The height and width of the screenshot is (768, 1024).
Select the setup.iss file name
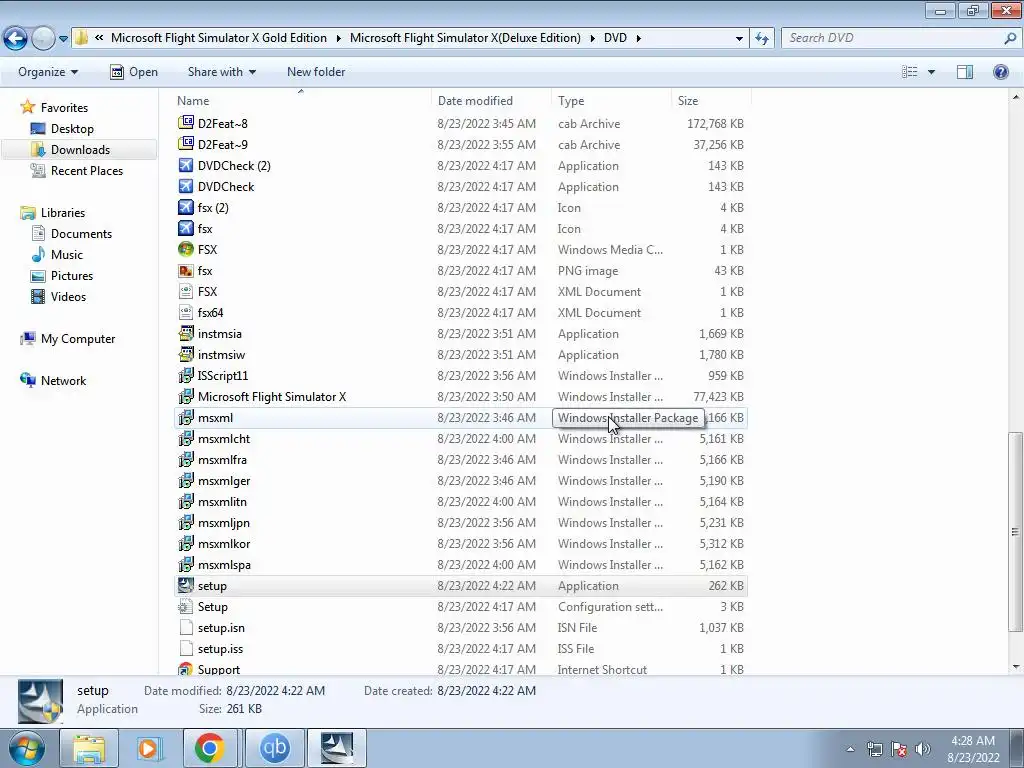(220, 648)
